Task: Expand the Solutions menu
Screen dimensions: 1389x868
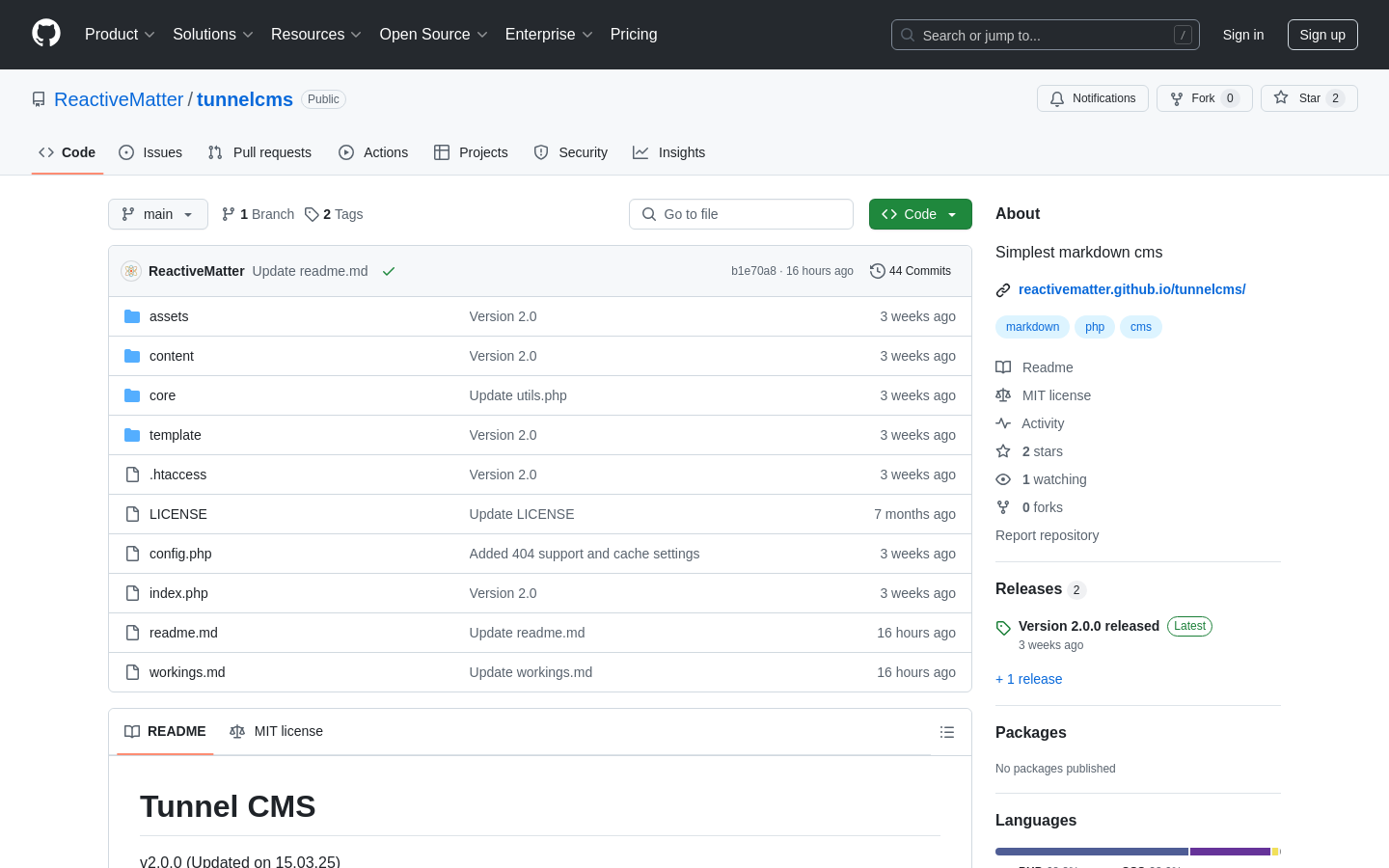Action: pos(213,35)
